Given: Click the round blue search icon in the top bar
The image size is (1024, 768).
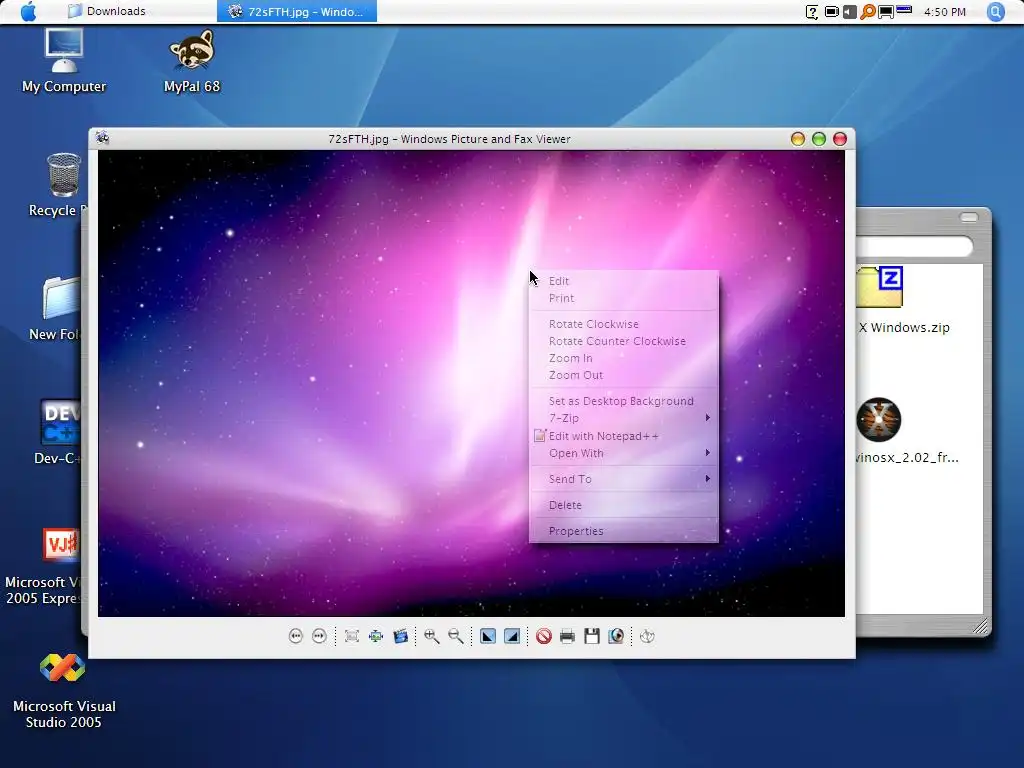Looking at the screenshot, I should click(995, 11).
